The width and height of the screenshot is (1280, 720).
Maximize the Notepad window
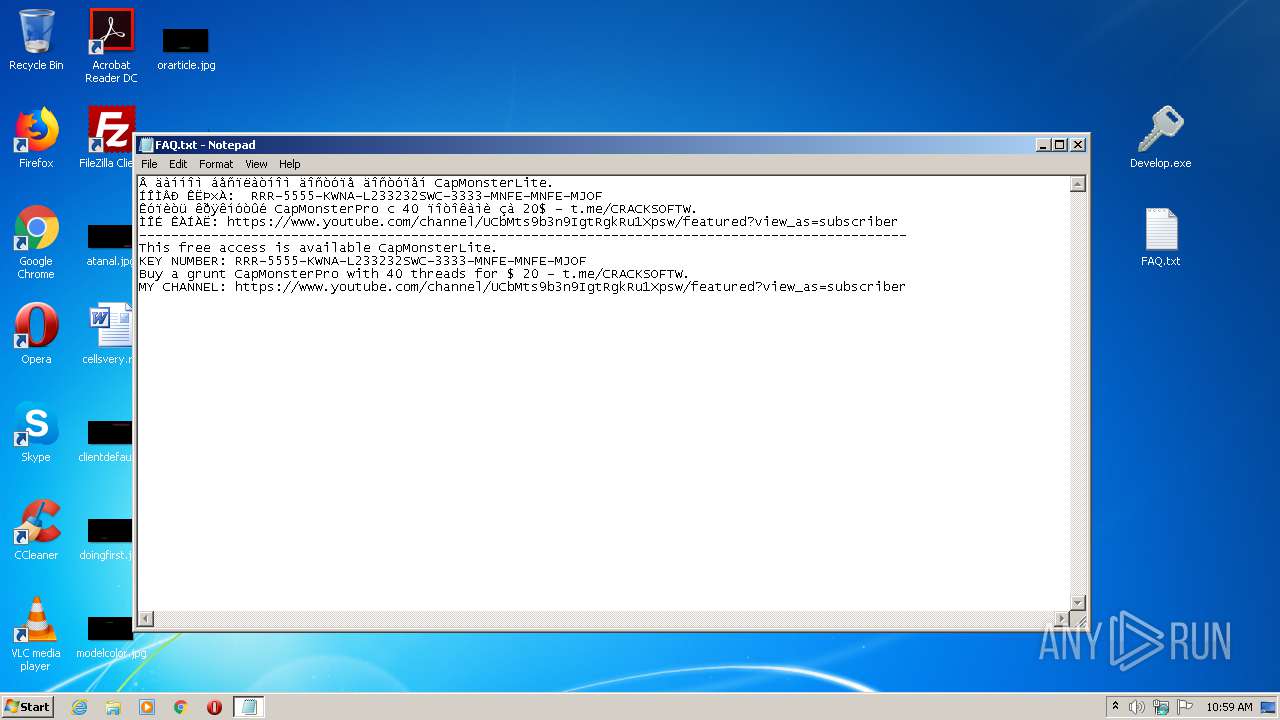point(1060,145)
